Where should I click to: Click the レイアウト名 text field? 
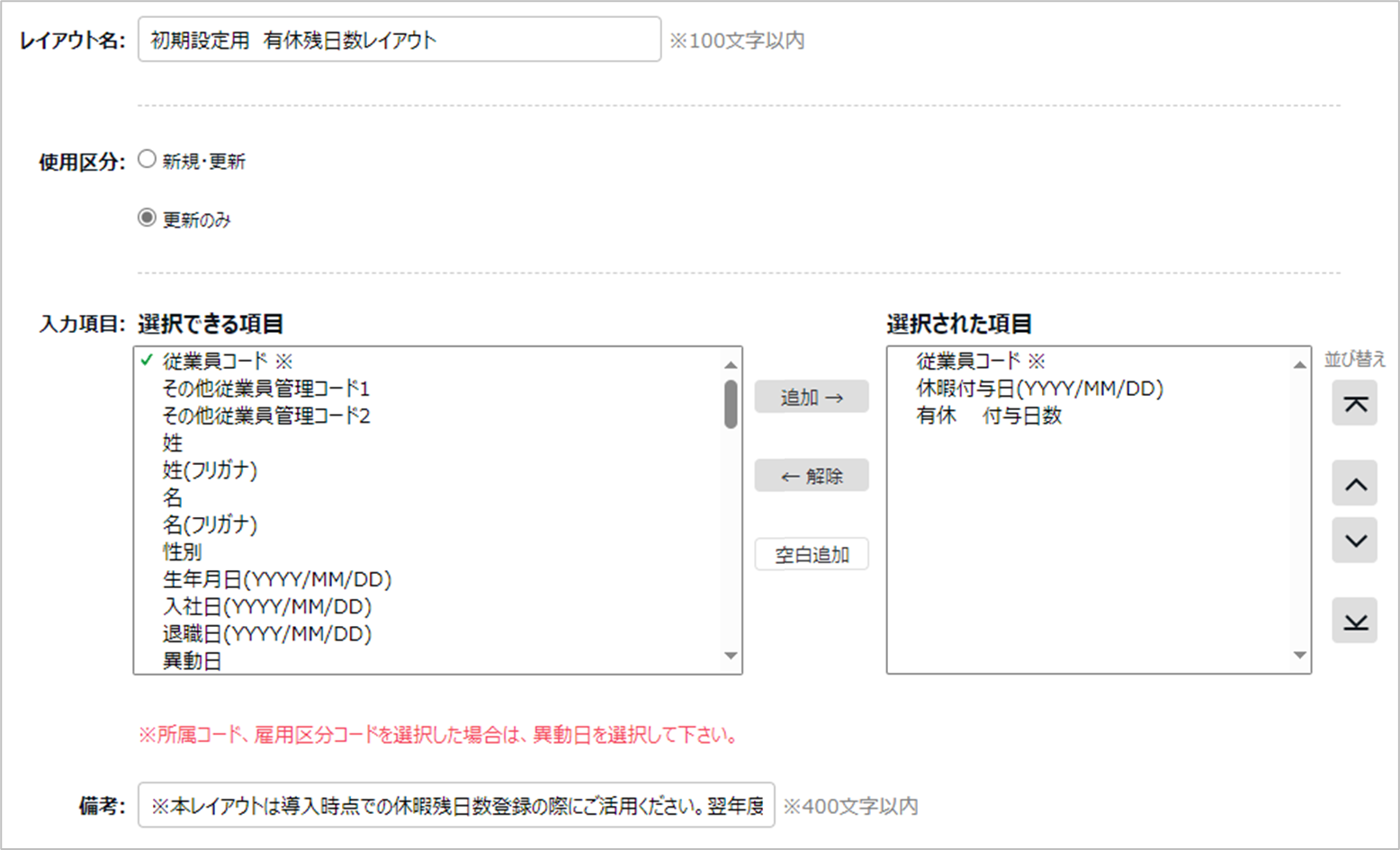point(399,40)
